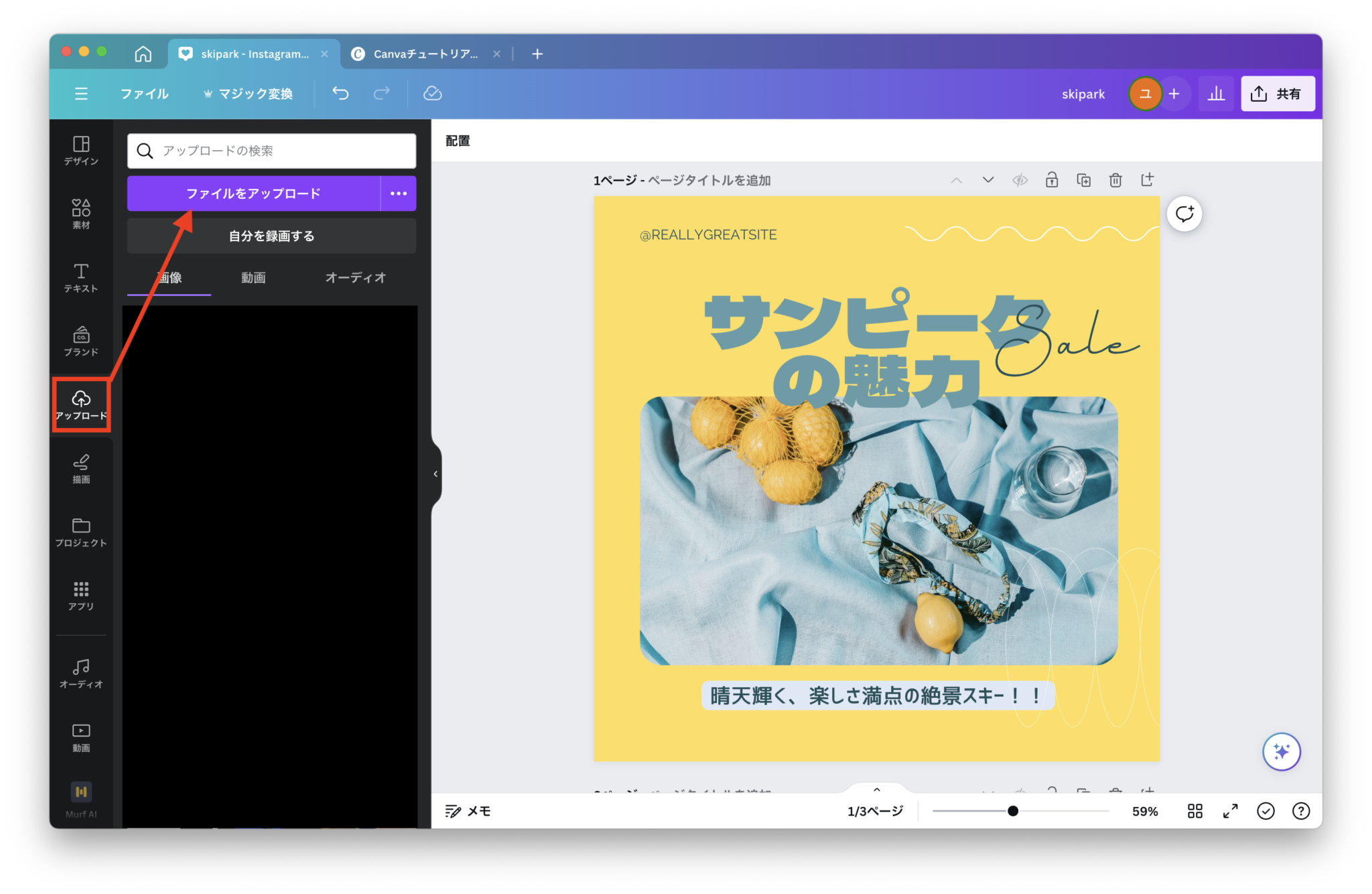Click the undo arrow in toolbar
The height and width of the screenshot is (894, 1372).
pos(340,94)
